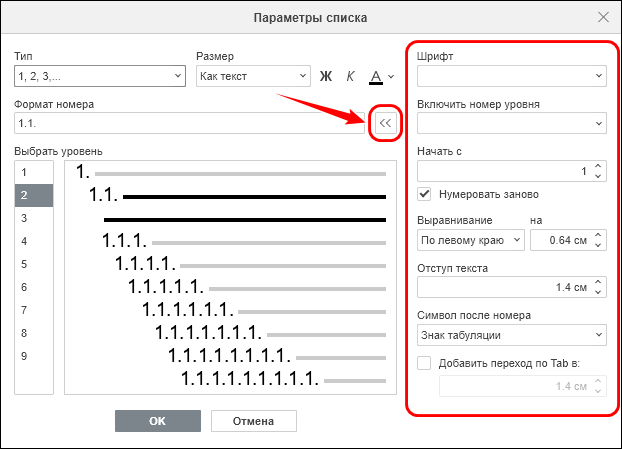
Task: Increase the Отступ текста value
Action: click(x=598, y=282)
